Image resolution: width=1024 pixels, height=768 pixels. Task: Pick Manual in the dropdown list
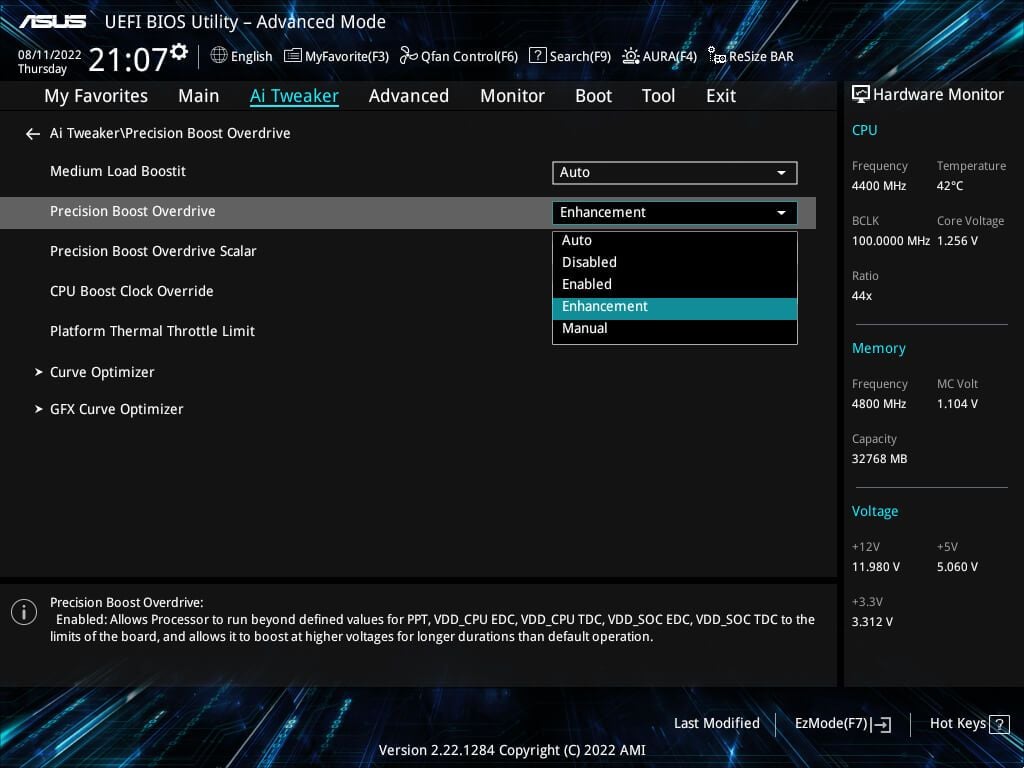pyautogui.click(x=675, y=328)
